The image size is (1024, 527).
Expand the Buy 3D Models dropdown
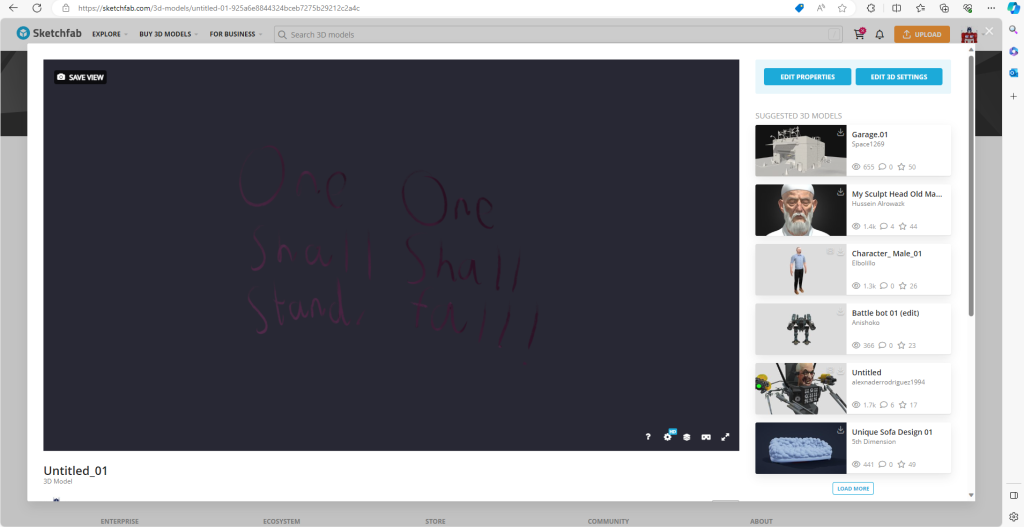pyautogui.click(x=168, y=34)
